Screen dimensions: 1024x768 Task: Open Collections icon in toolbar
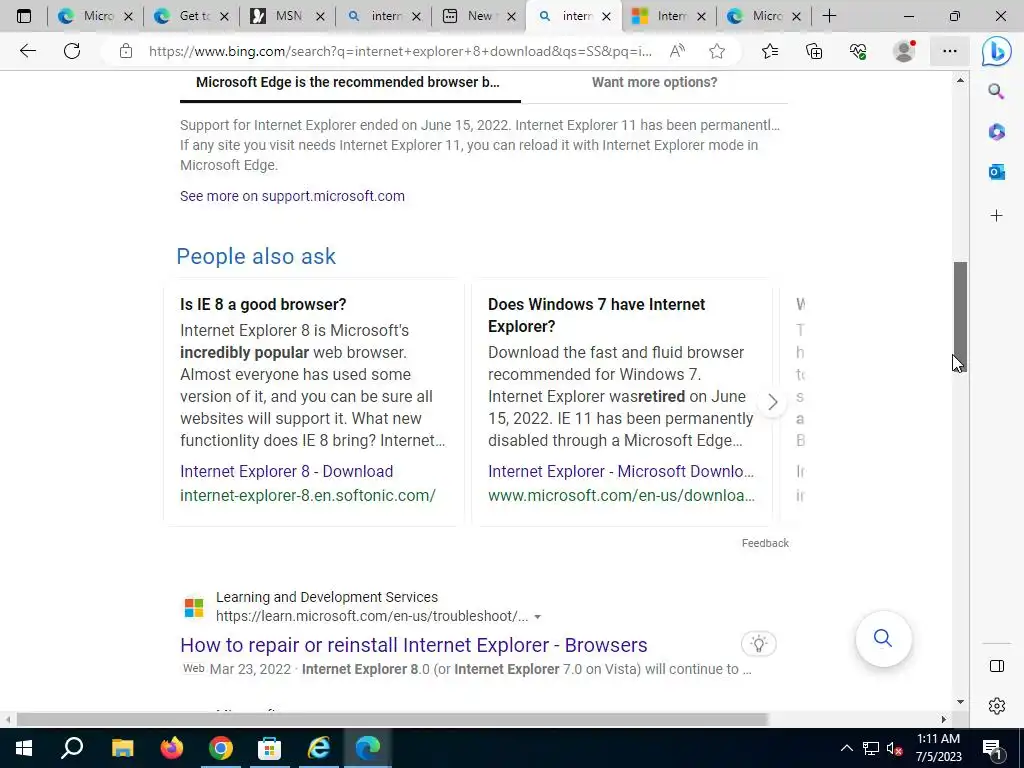(814, 51)
